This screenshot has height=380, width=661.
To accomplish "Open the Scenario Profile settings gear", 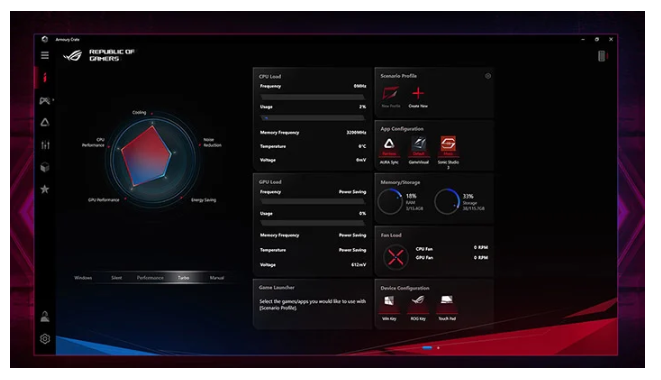I will [x=488, y=76].
